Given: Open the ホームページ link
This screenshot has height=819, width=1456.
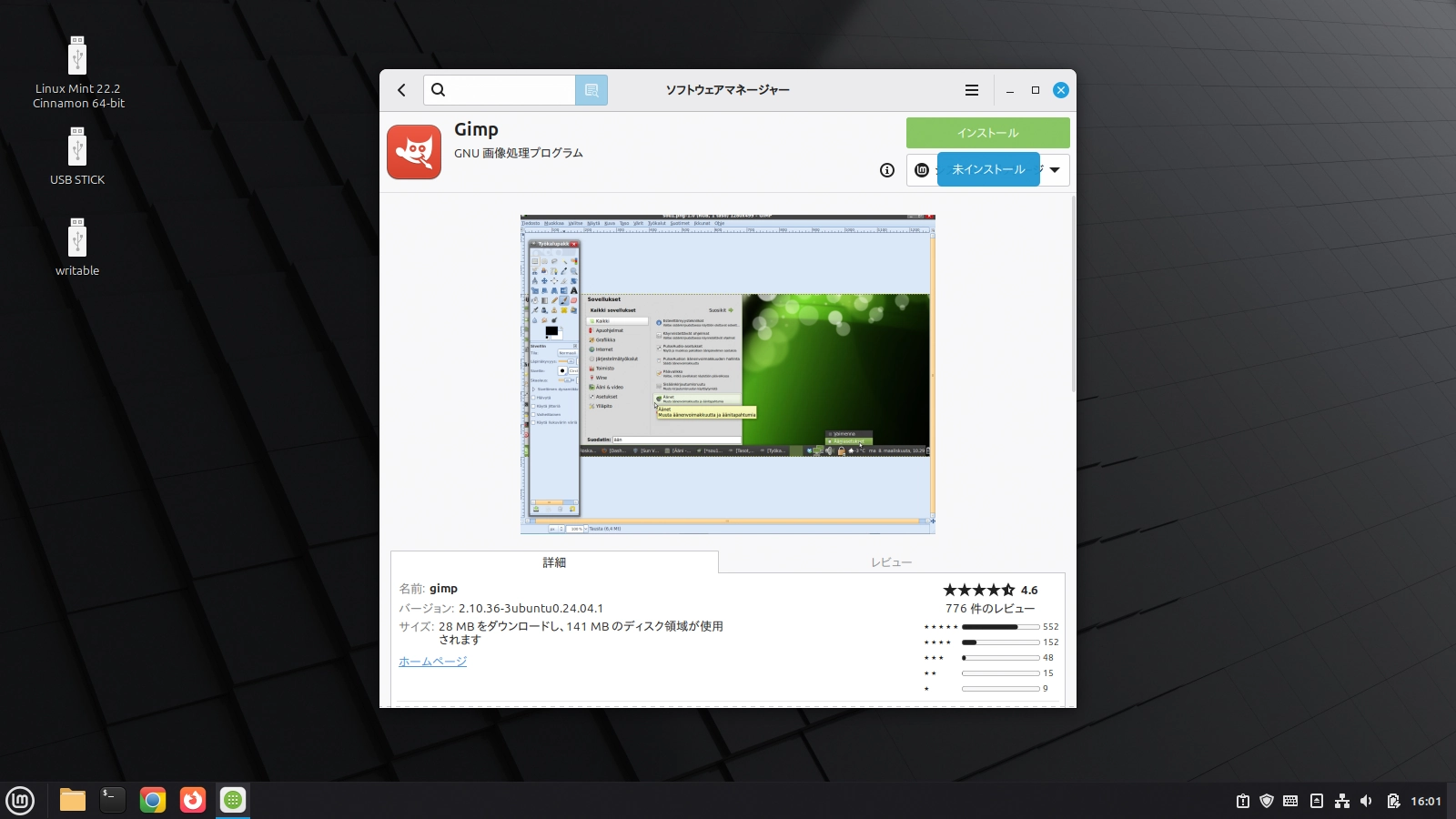Looking at the screenshot, I should [x=432, y=662].
